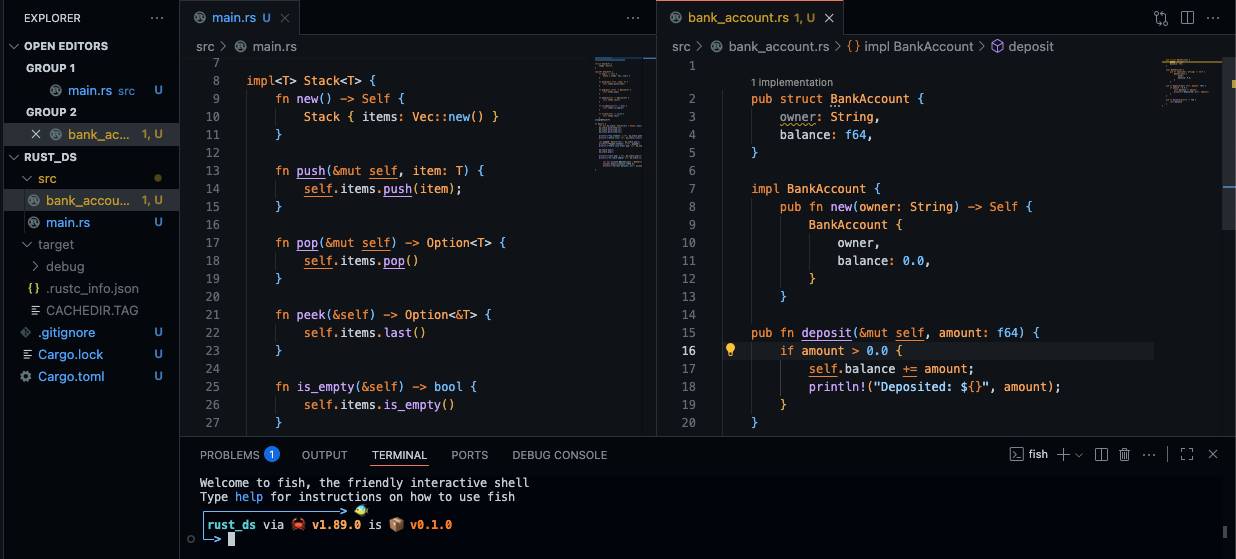Open the Output panel tab
The width and height of the screenshot is (1236, 559).
(325, 454)
